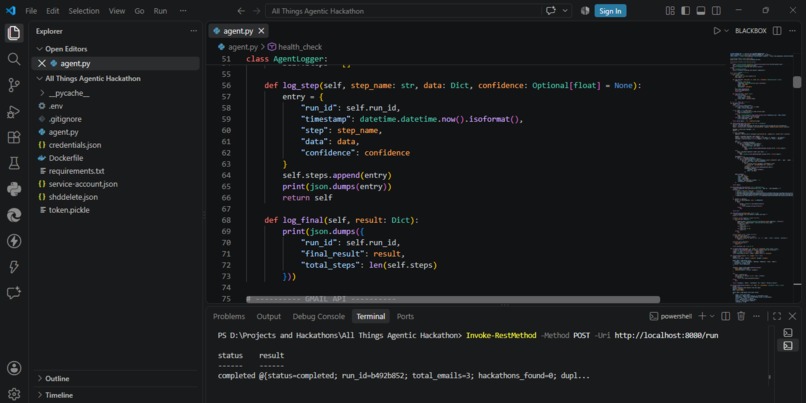
Task: Toggle the primary side bar
Action: (685, 11)
